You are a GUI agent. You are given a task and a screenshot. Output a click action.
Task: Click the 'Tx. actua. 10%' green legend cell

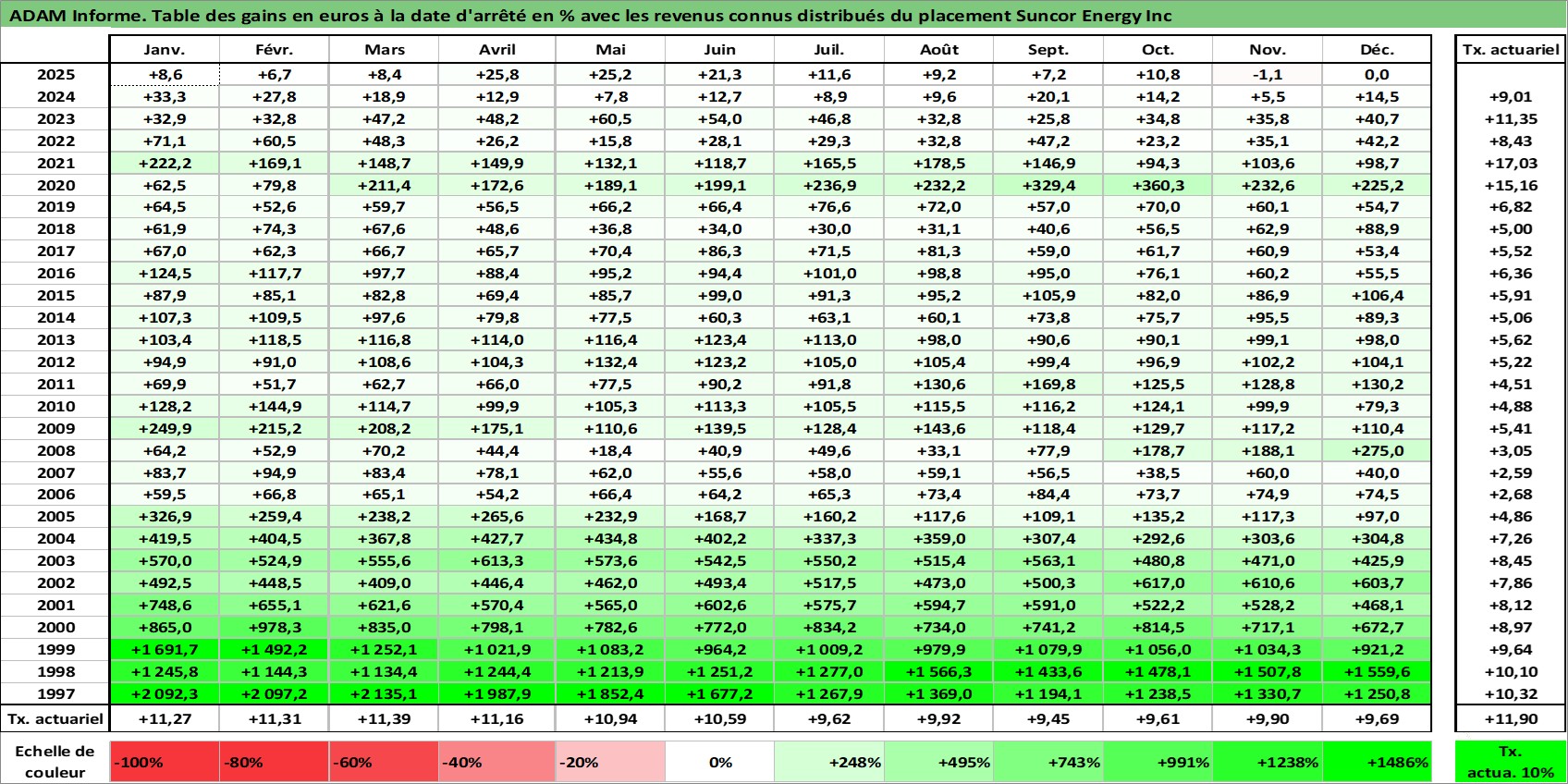(1511, 762)
